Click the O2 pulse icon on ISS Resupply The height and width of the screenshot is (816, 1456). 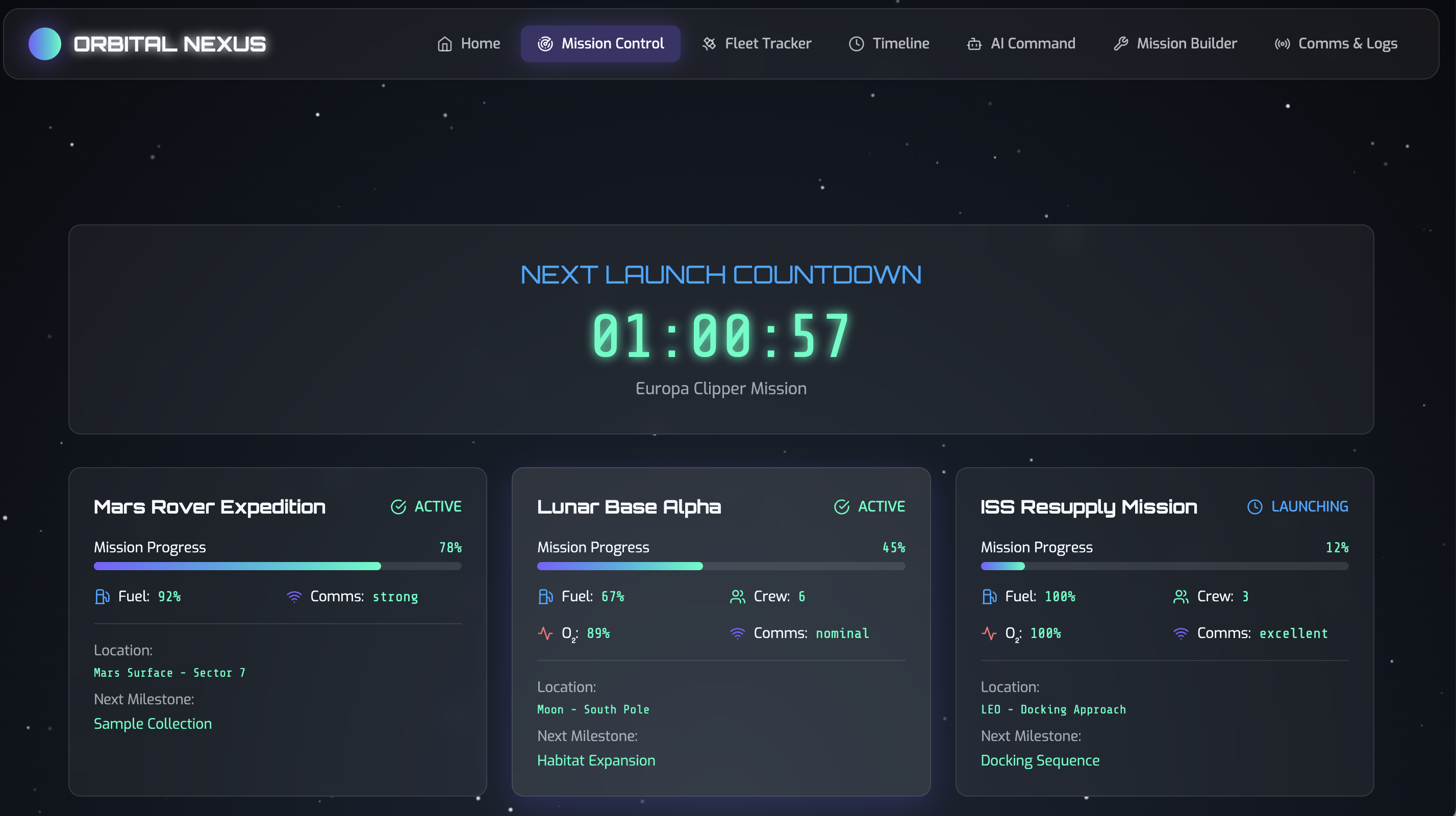coord(989,633)
